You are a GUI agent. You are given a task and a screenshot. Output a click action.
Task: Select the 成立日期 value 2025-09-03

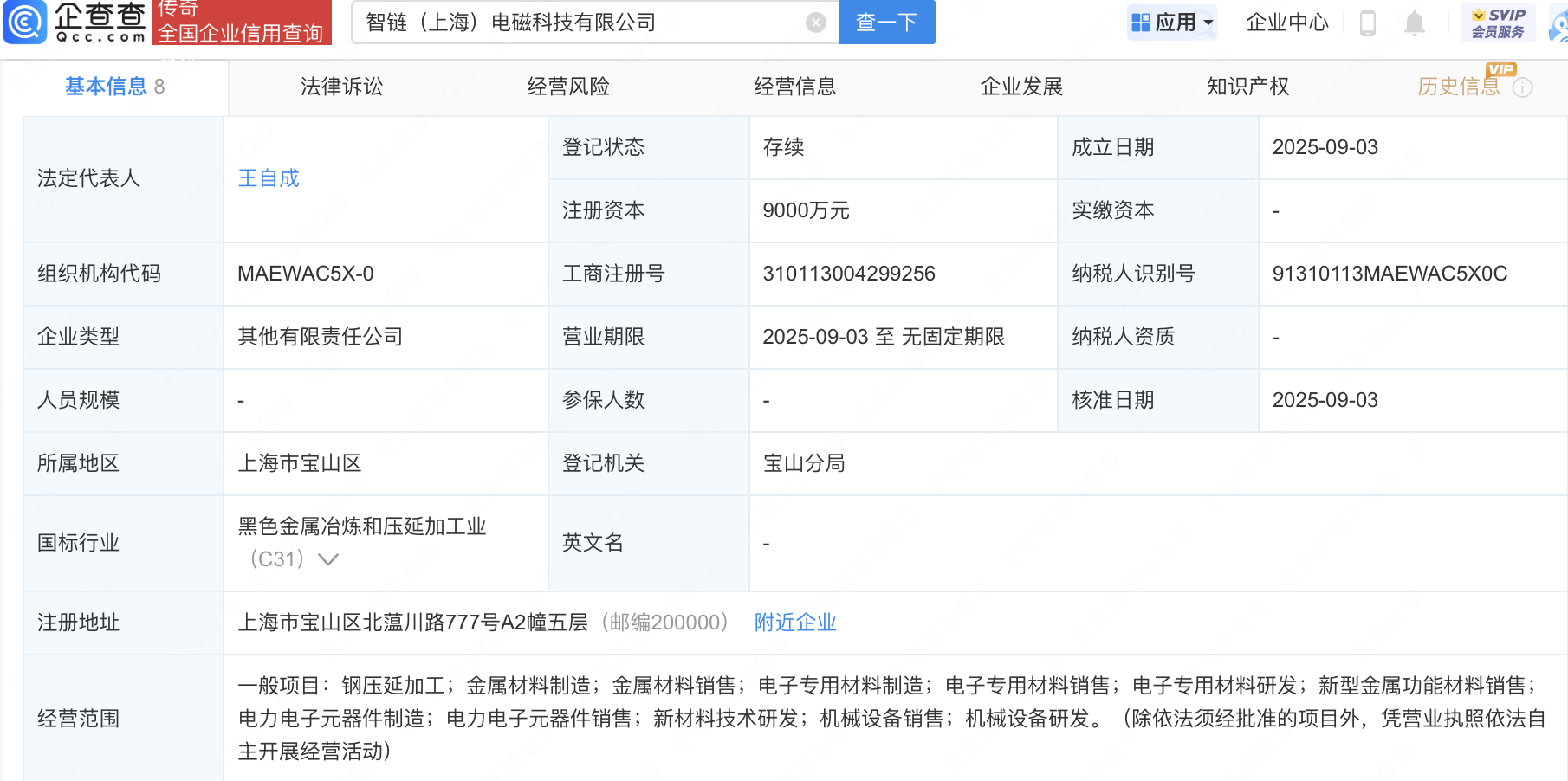(1325, 147)
